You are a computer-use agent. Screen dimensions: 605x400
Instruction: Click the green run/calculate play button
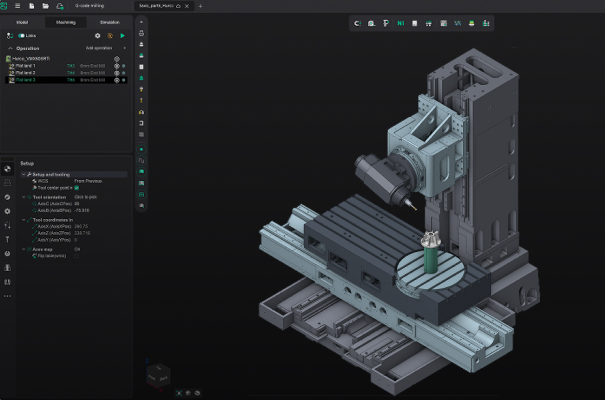123,36
